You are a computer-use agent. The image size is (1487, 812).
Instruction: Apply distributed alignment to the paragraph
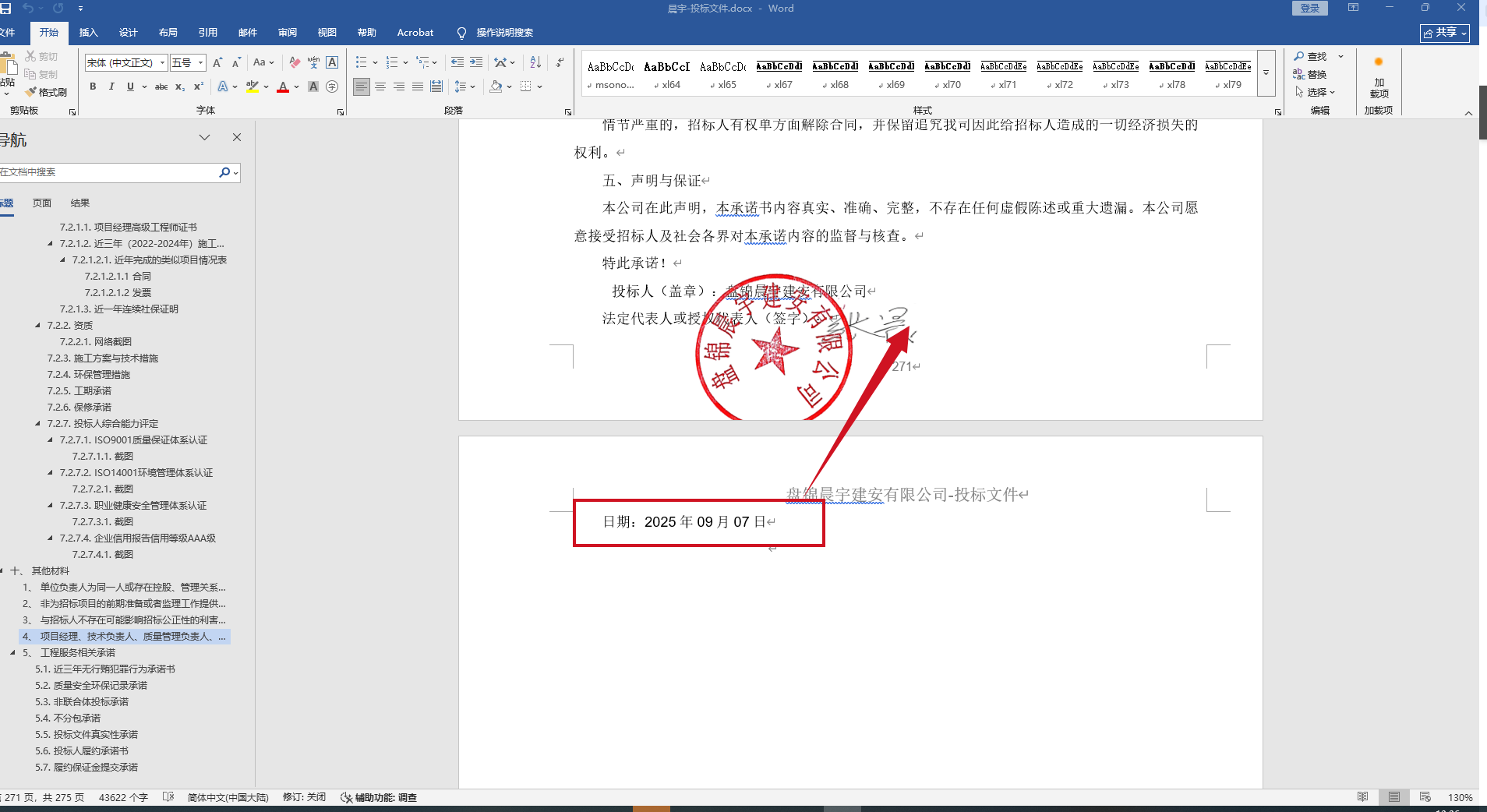click(436, 86)
